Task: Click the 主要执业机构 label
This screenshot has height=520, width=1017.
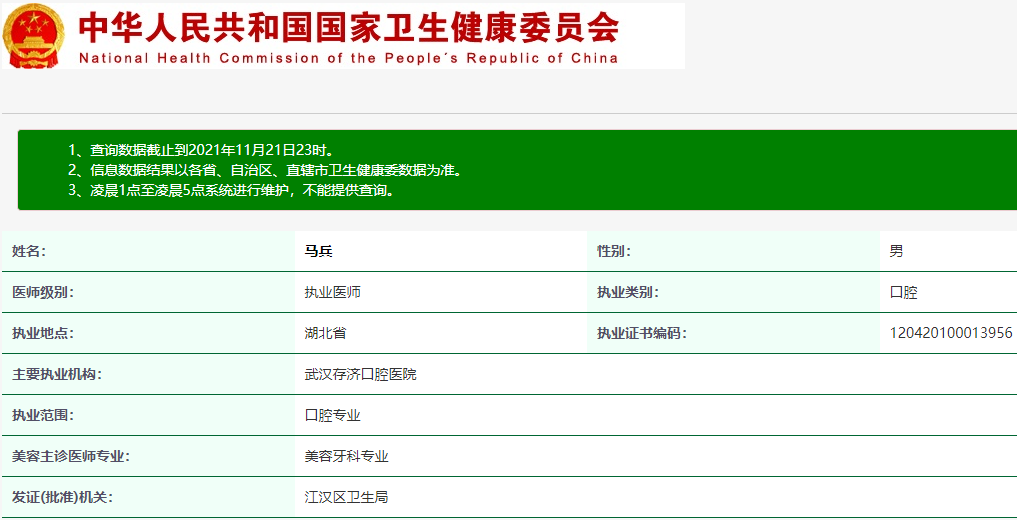Action: coord(57,374)
